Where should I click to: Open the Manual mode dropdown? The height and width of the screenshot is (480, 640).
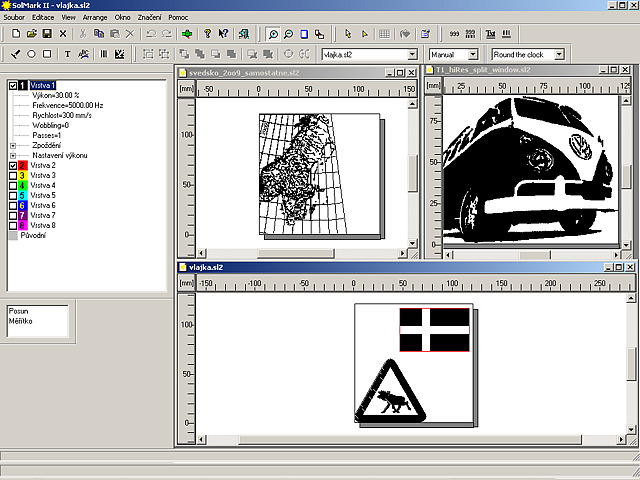(x=473, y=54)
